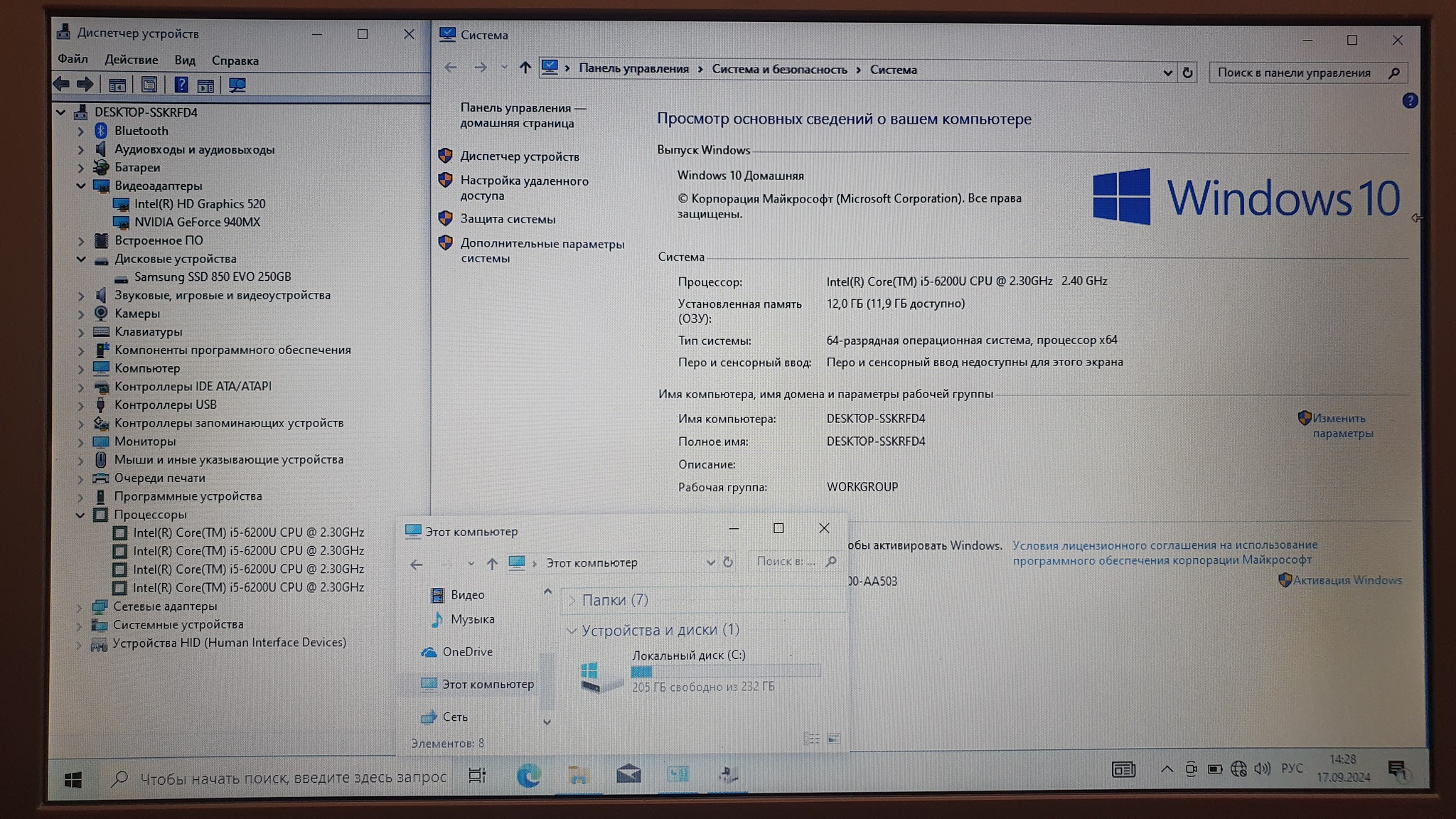The image size is (1456, 819).
Task: Collapse the Процессоры category
Action: point(80,515)
